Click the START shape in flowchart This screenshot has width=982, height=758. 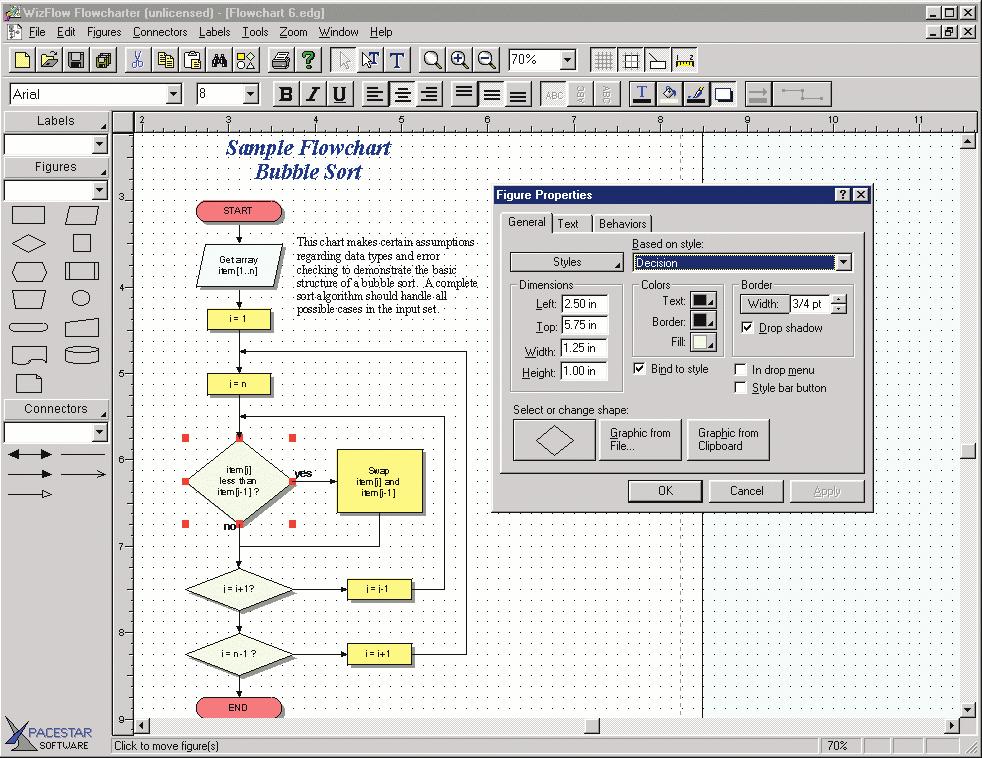pyautogui.click(x=239, y=211)
